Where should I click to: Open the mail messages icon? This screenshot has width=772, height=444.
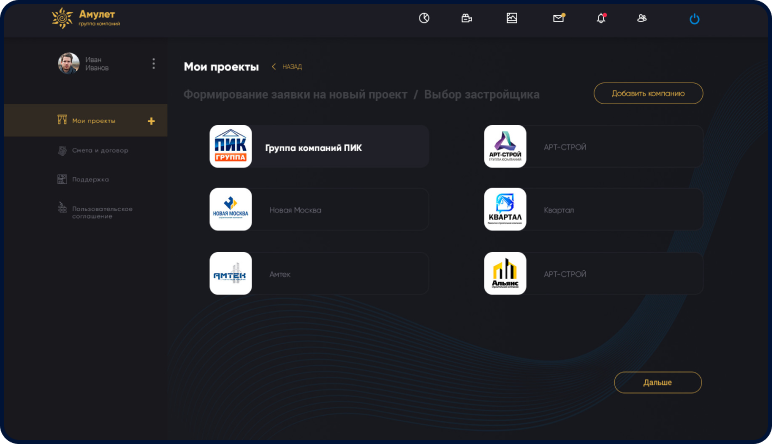558,18
